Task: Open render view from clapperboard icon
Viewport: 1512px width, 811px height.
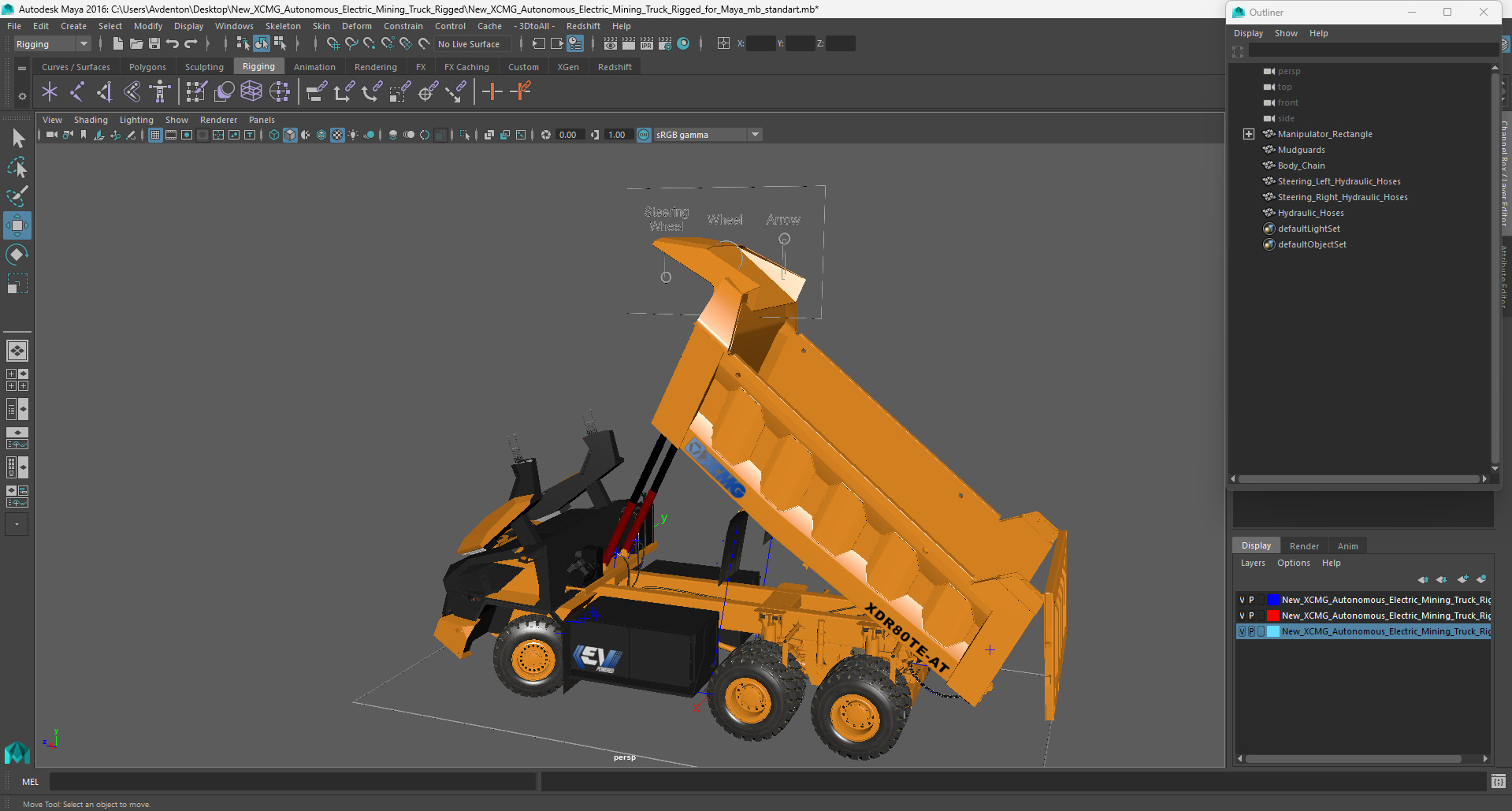Action: tap(610, 44)
